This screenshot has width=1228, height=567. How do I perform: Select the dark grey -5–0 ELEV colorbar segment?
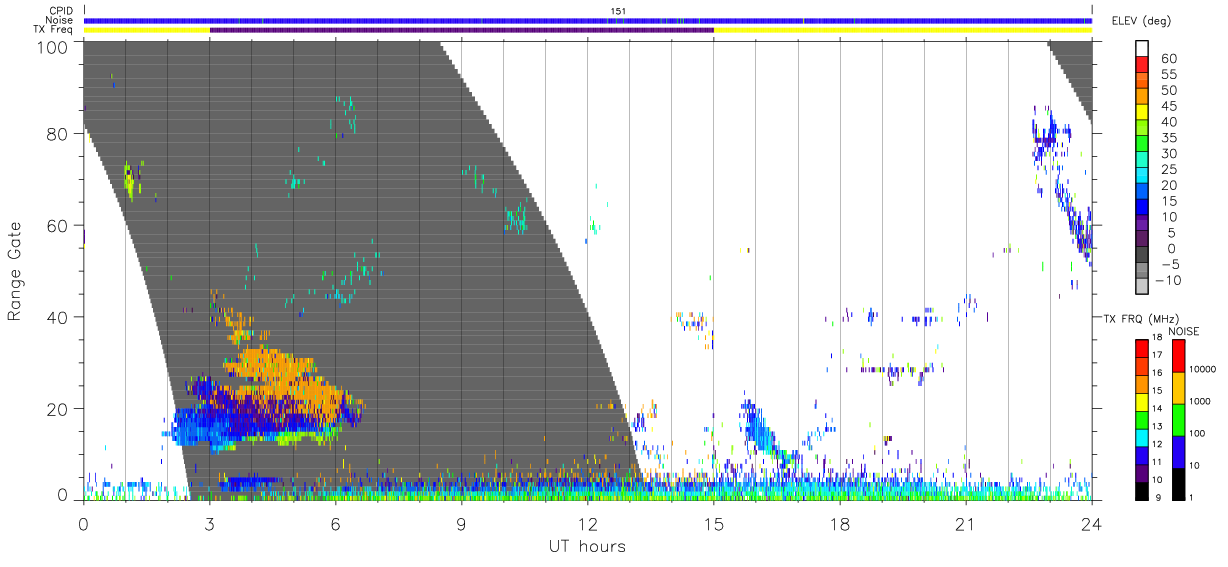[1142, 256]
